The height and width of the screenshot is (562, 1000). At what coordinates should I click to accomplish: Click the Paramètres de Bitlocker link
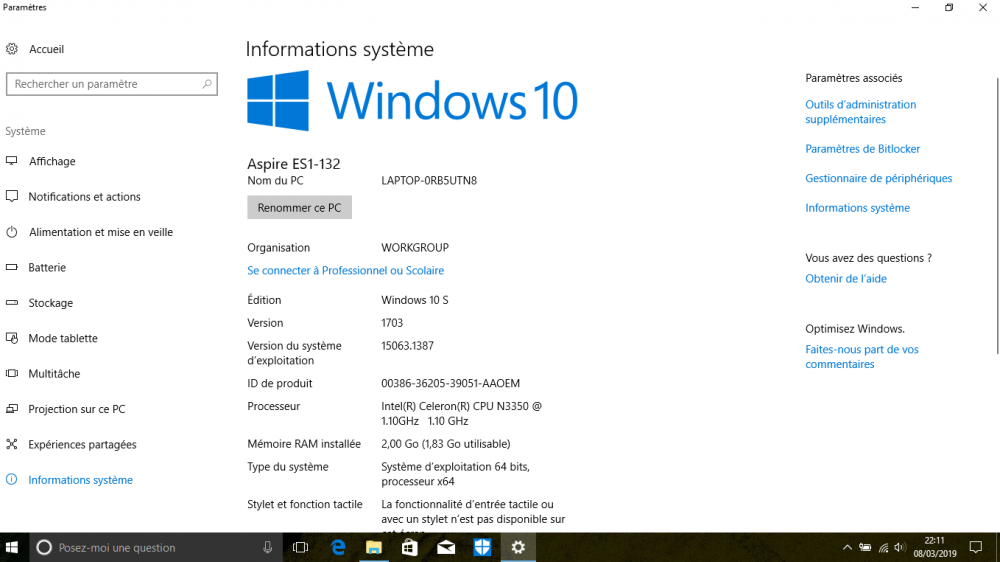pyautogui.click(x=862, y=149)
